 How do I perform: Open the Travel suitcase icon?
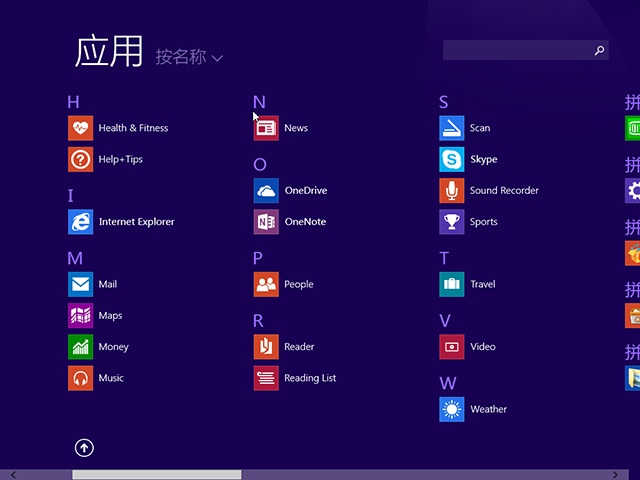click(452, 284)
